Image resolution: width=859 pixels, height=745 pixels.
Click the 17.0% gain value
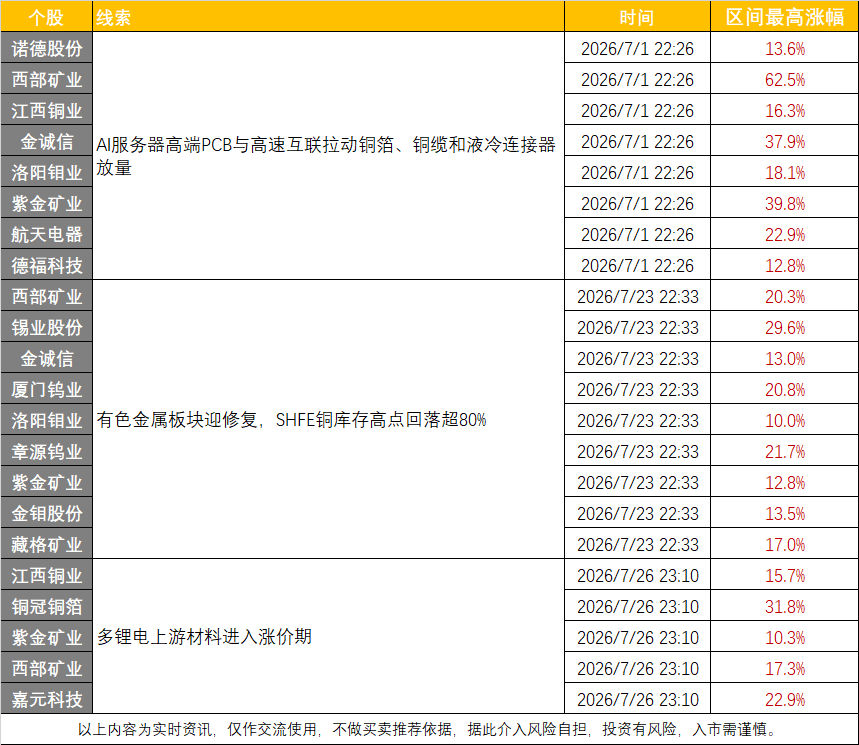coord(784,545)
